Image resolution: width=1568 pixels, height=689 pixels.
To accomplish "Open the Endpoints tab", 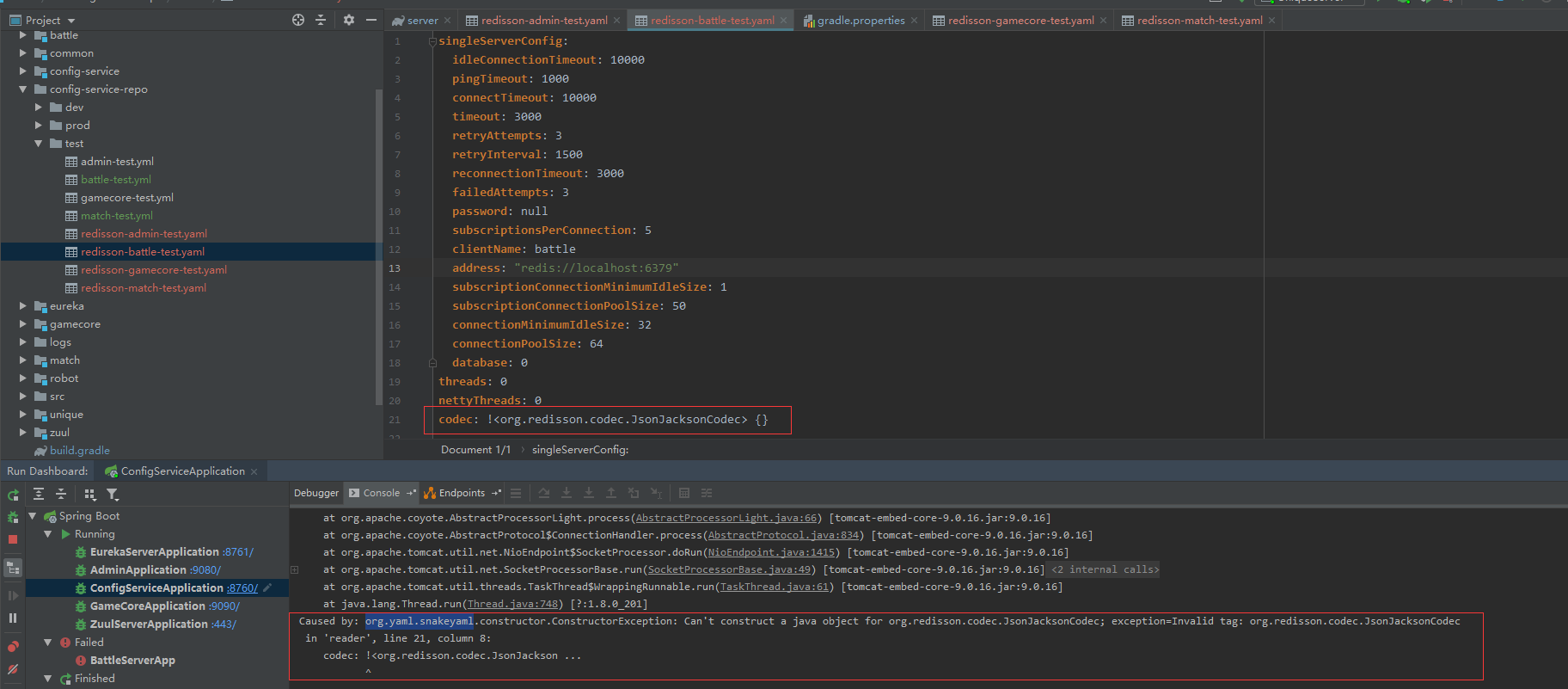I will coord(462,493).
